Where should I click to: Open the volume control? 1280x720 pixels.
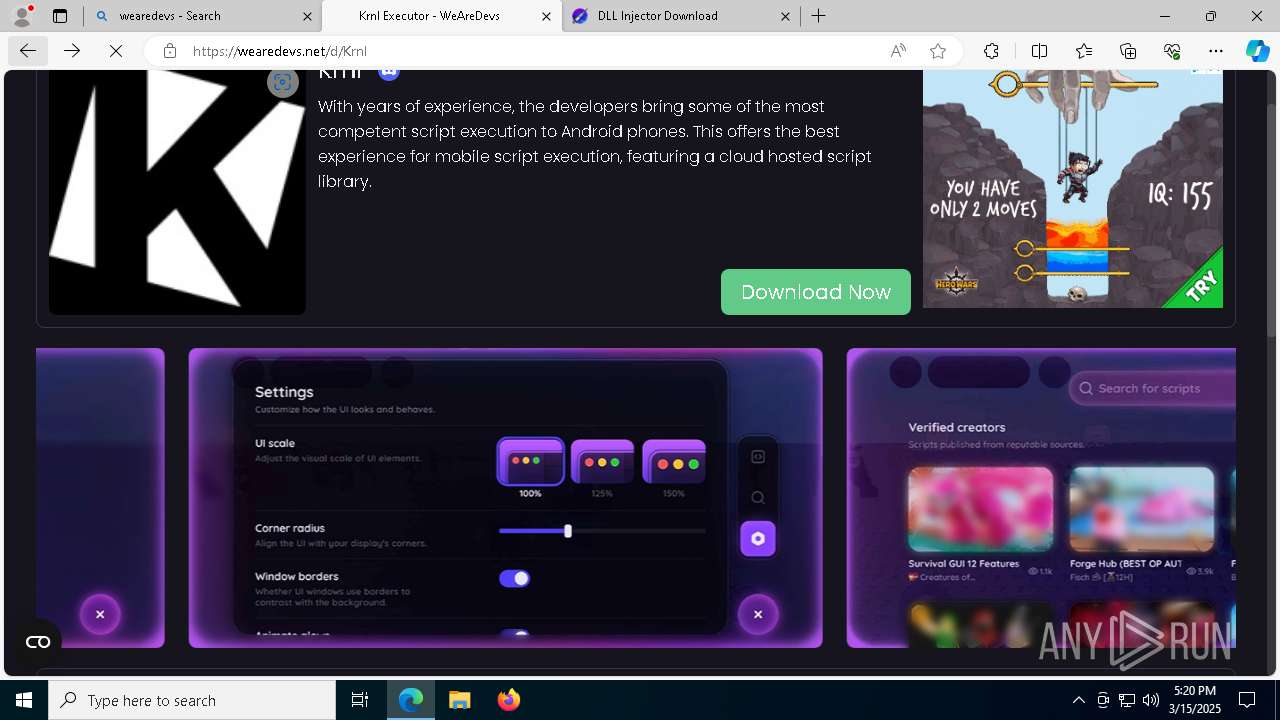coord(1150,700)
